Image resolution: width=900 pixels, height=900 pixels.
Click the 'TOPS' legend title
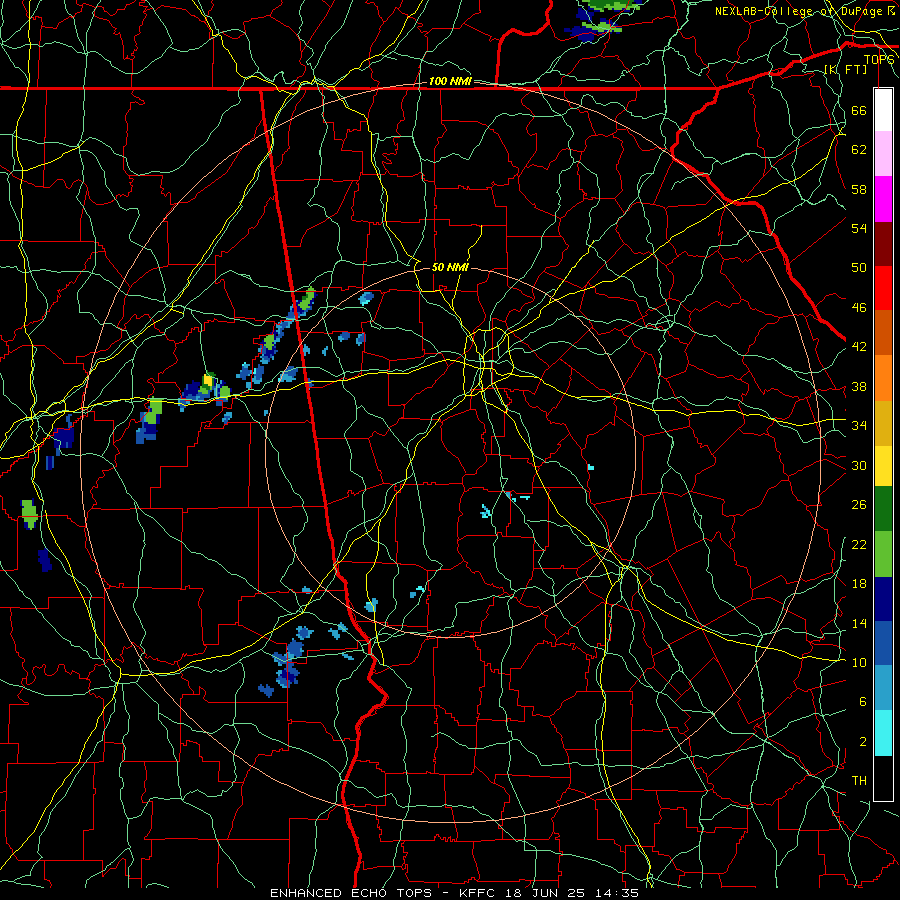(x=879, y=60)
